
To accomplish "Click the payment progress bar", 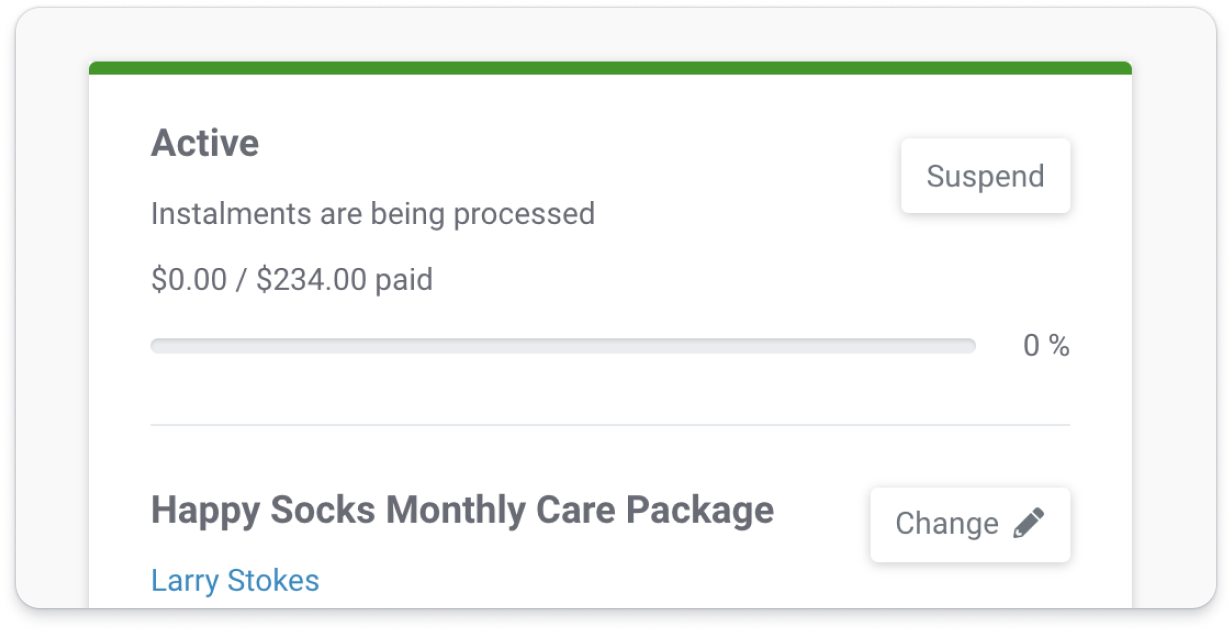I will point(563,346).
